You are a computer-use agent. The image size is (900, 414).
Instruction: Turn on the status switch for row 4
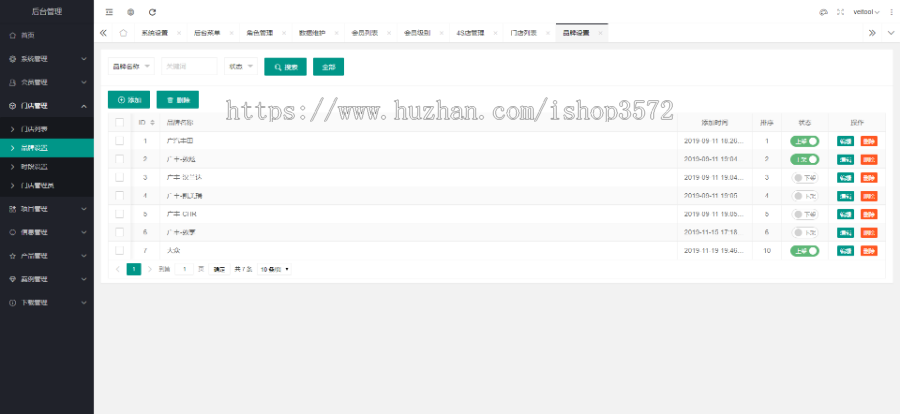804,196
